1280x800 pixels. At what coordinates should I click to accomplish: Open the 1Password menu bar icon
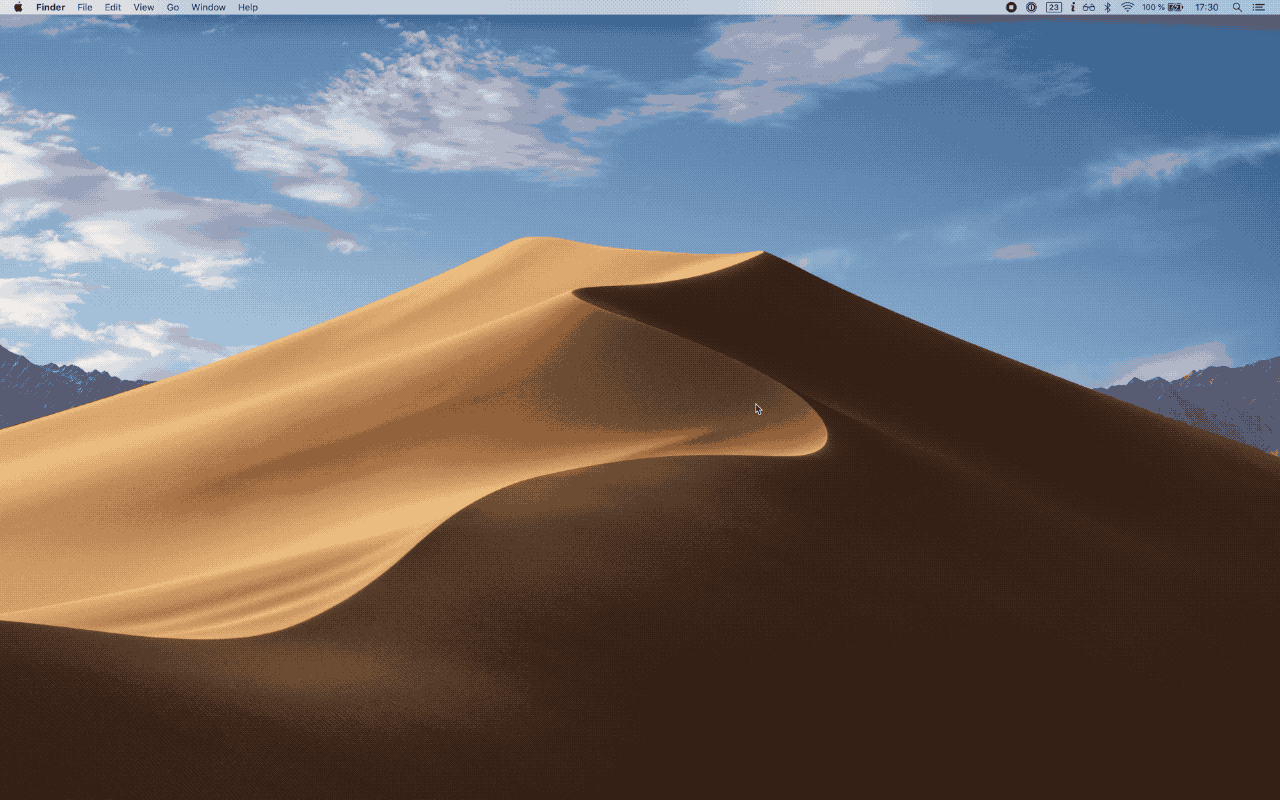pos(1032,7)
